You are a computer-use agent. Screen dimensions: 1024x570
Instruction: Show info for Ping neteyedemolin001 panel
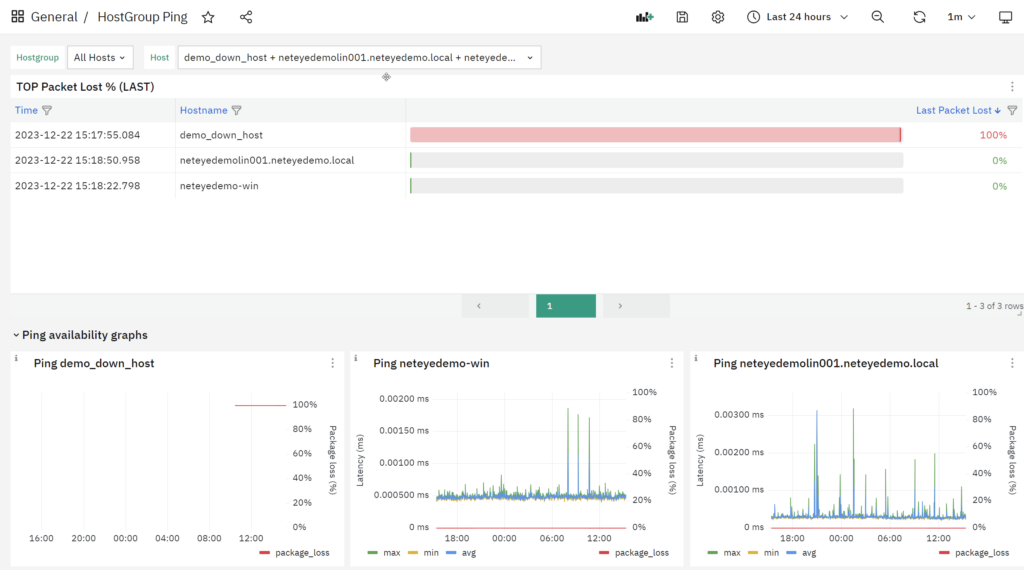pyautogui.click(x=696, y=358)
